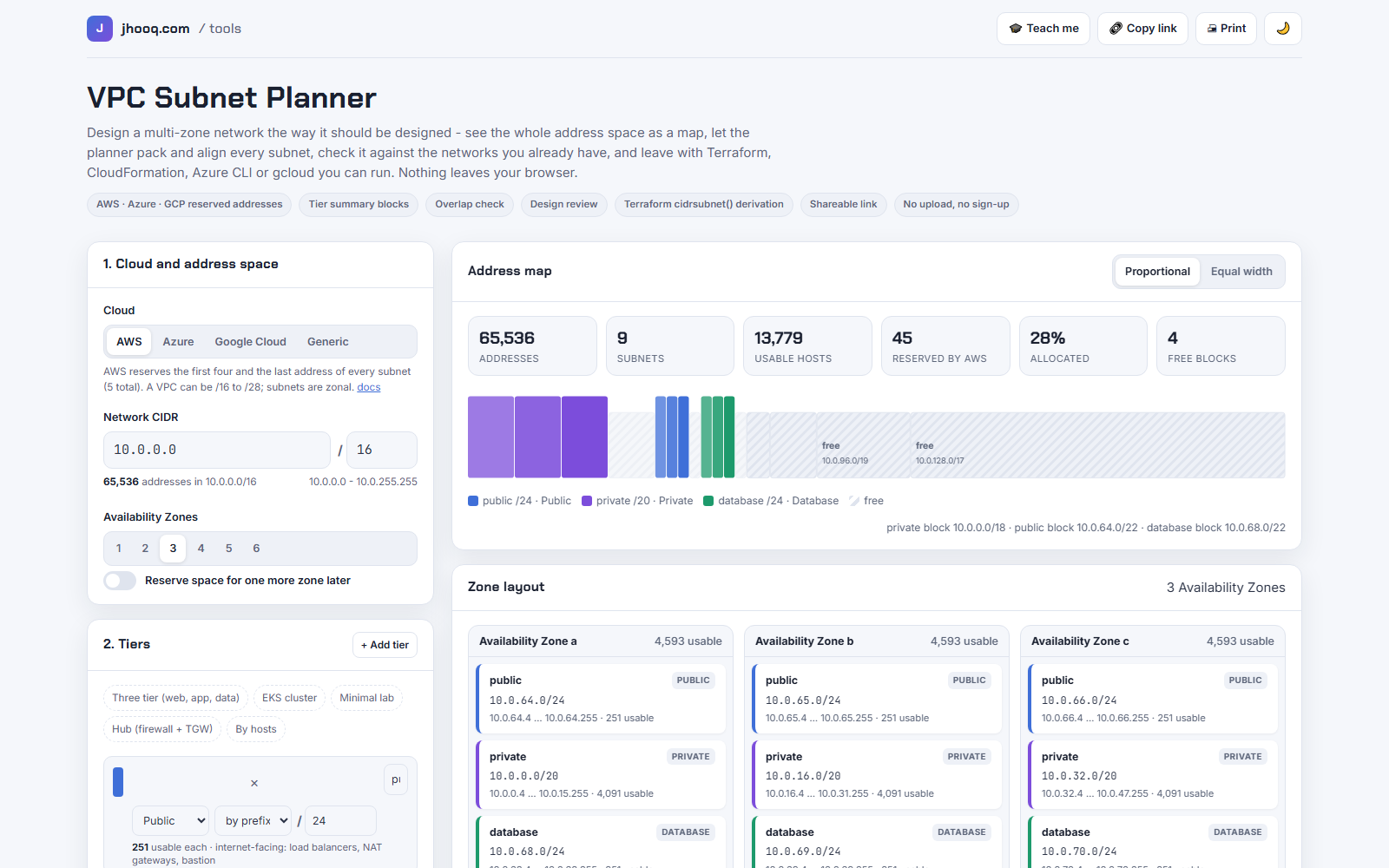Viewport: 1389px width, 868px height.
Task: Click the free 10.0.128.0/17 block in map
Action: point(1097,445)
